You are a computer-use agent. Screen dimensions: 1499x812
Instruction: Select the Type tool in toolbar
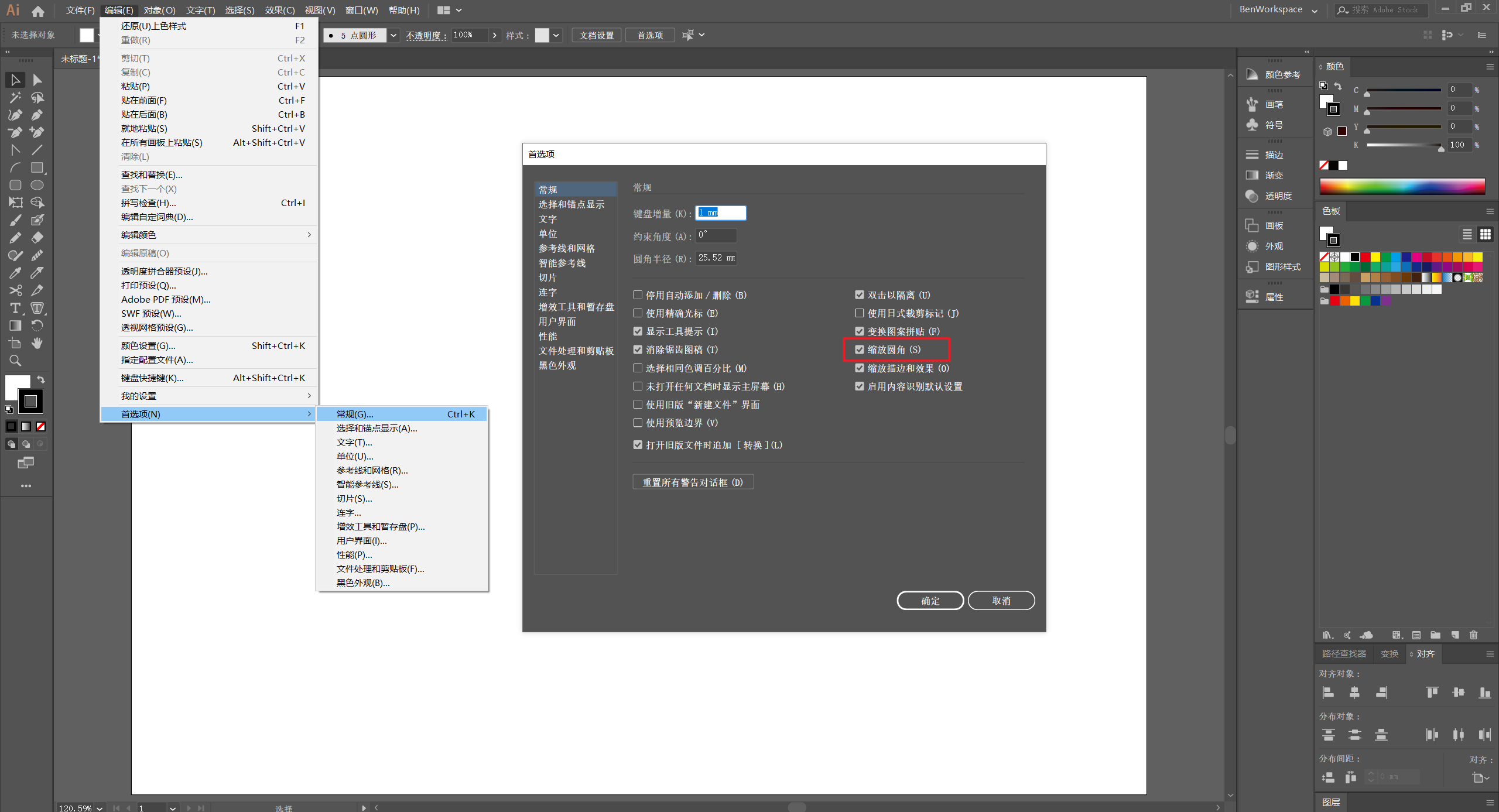click(x=15, y=308)
